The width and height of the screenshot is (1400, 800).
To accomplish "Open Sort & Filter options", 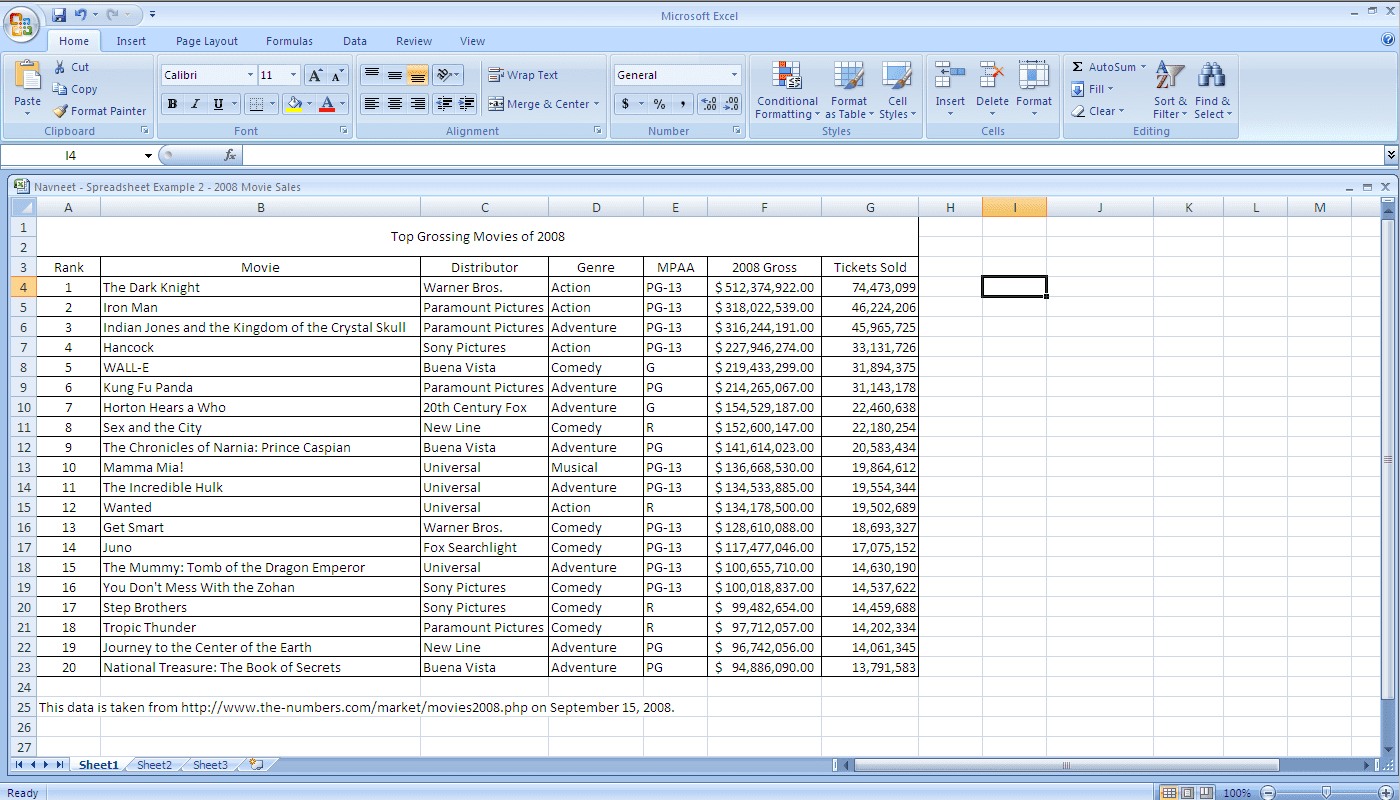I will pyautogui.click(x=1168, y=90).
